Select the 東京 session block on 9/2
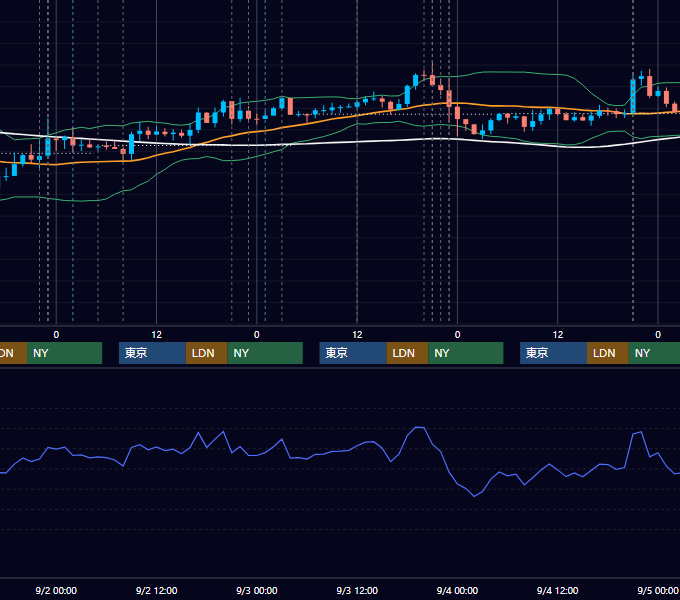Screen dimensions: 680x600 153,353
